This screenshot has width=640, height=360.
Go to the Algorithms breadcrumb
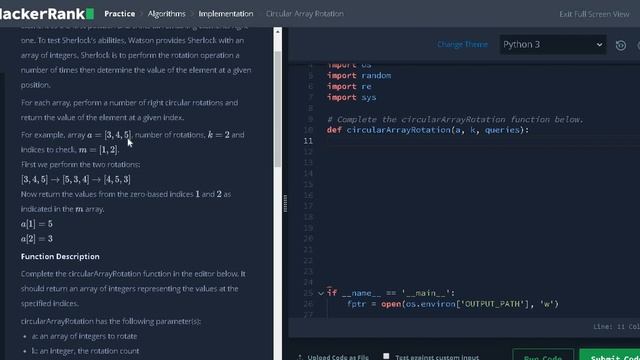tap(167, 13)
